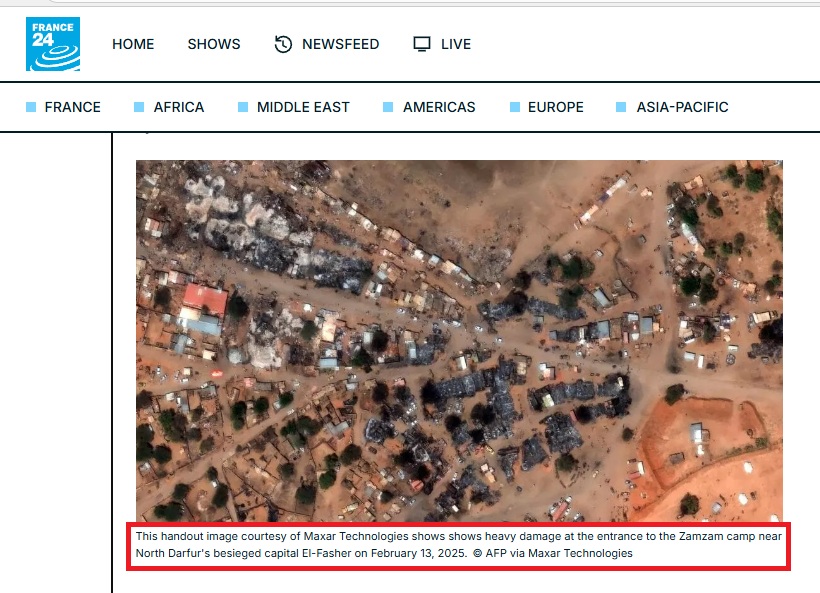Click the Live monitor screen icon
820x593 pixels.
point(422,44)
